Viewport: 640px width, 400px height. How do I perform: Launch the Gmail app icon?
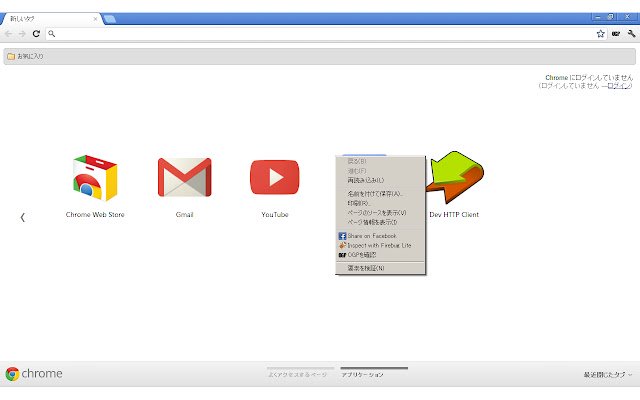[x=184, y=177]
